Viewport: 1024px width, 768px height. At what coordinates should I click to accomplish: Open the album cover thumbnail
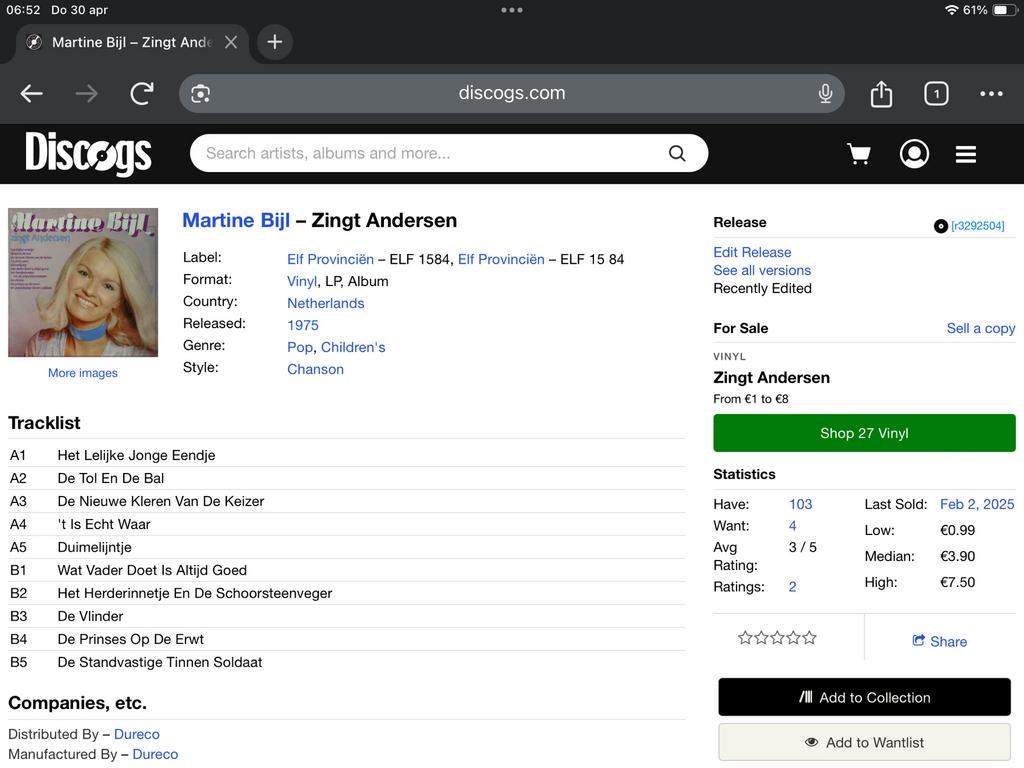coord(83,283)
